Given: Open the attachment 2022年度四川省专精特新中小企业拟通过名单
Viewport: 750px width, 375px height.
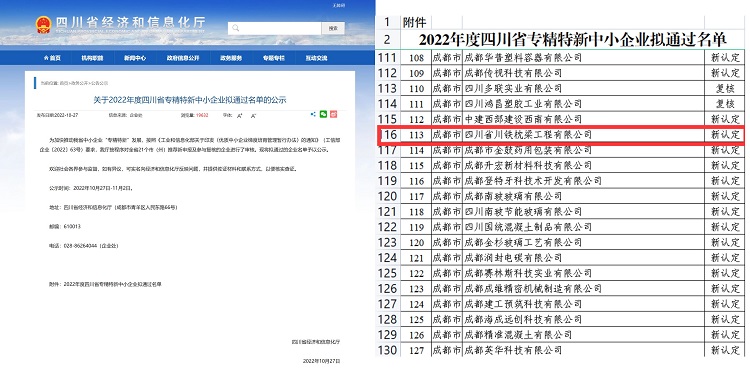Looking at the screenshot, I should pos(112,284).
